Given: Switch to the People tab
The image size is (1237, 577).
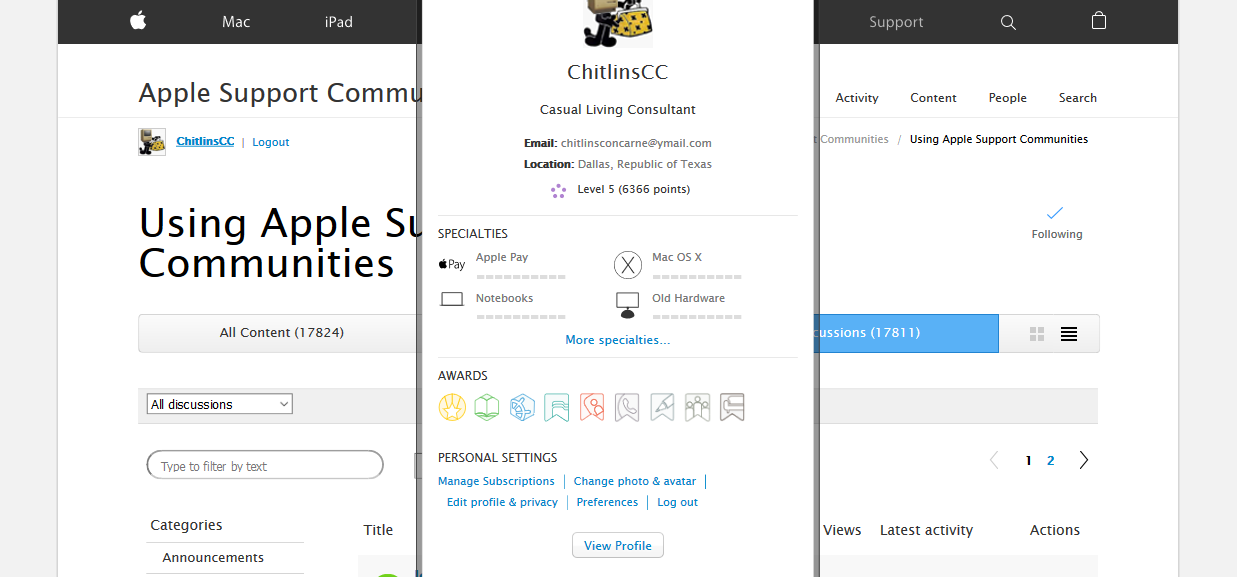Looking at the screenshot, I should pyautogui.click(x=1007, y=98).
